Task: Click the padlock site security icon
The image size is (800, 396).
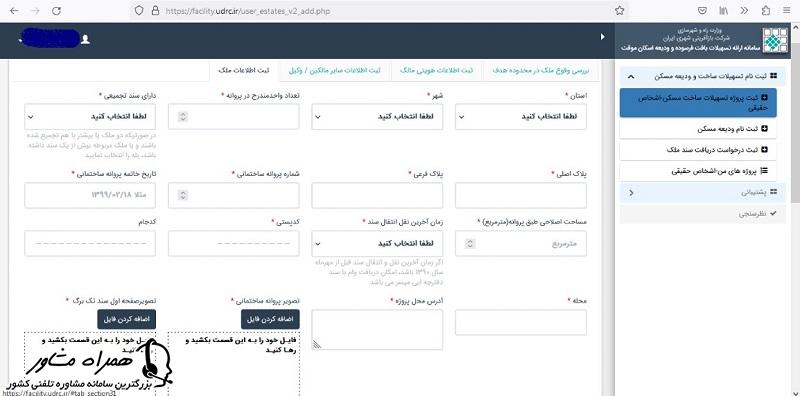Action: click(155, 11)
